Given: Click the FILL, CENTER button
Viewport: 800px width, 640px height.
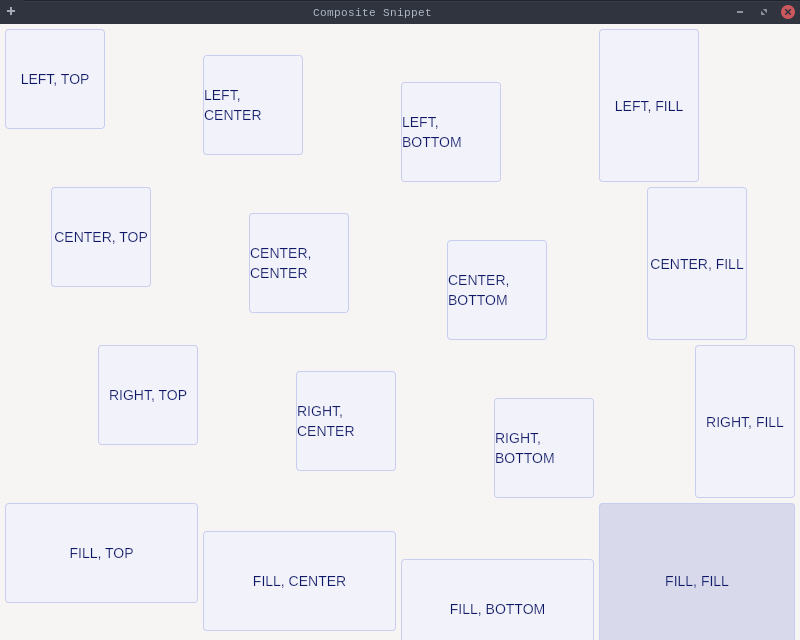Looking at the screenshot, I should [299, 581].
